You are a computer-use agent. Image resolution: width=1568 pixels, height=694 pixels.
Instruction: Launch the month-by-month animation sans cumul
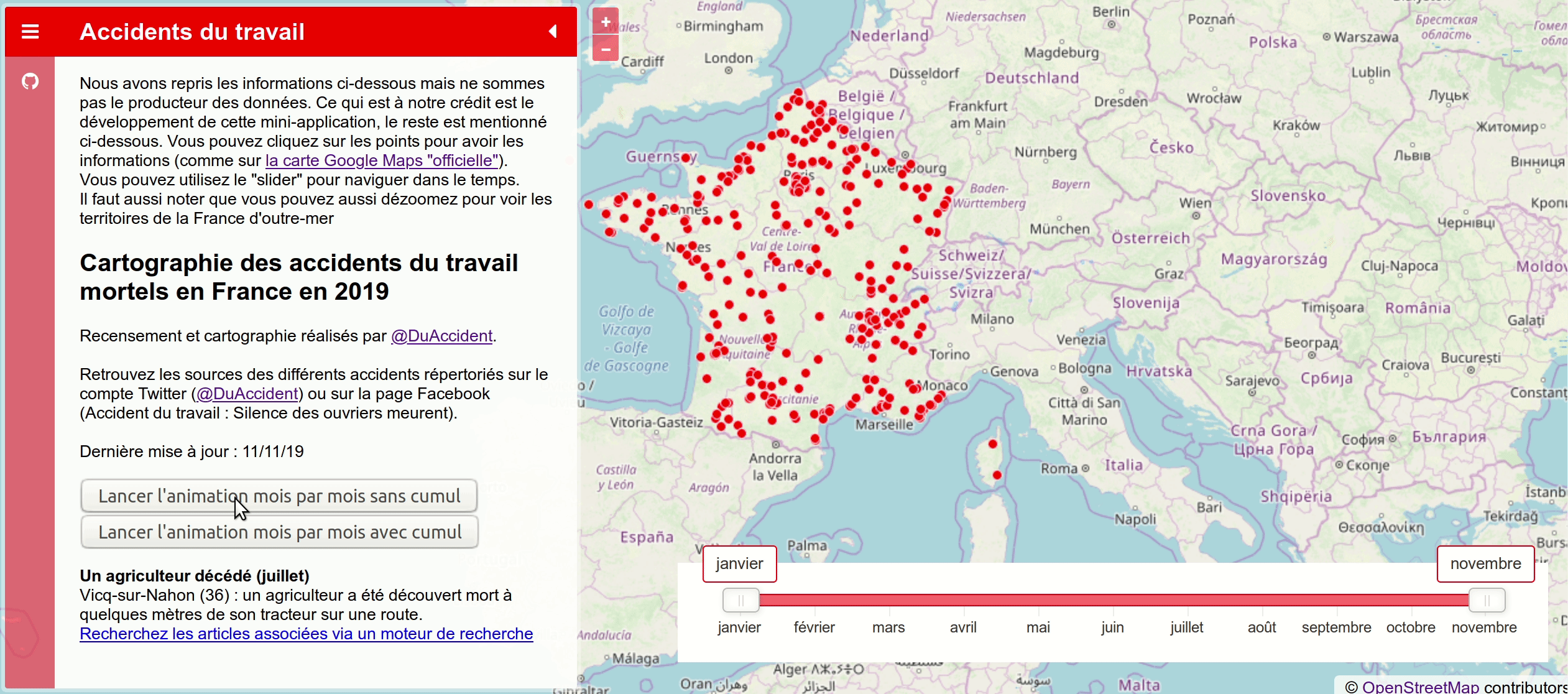[279, 496]
